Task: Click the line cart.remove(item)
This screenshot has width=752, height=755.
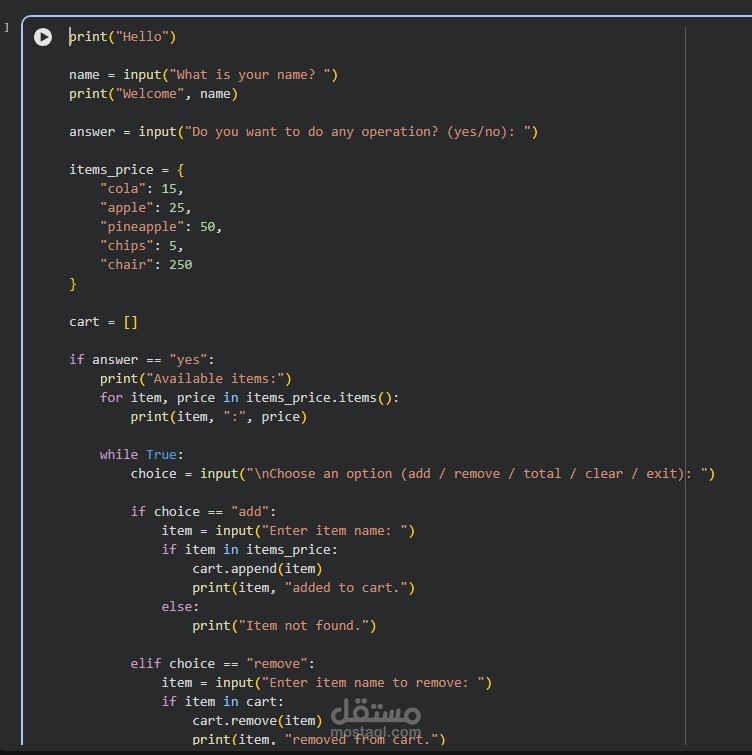Action: pos(258,721)
